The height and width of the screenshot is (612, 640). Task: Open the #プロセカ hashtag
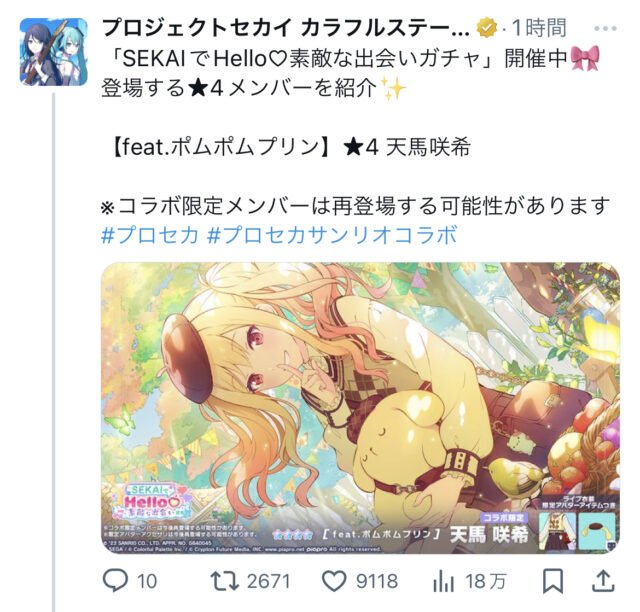tap(150, 235)
